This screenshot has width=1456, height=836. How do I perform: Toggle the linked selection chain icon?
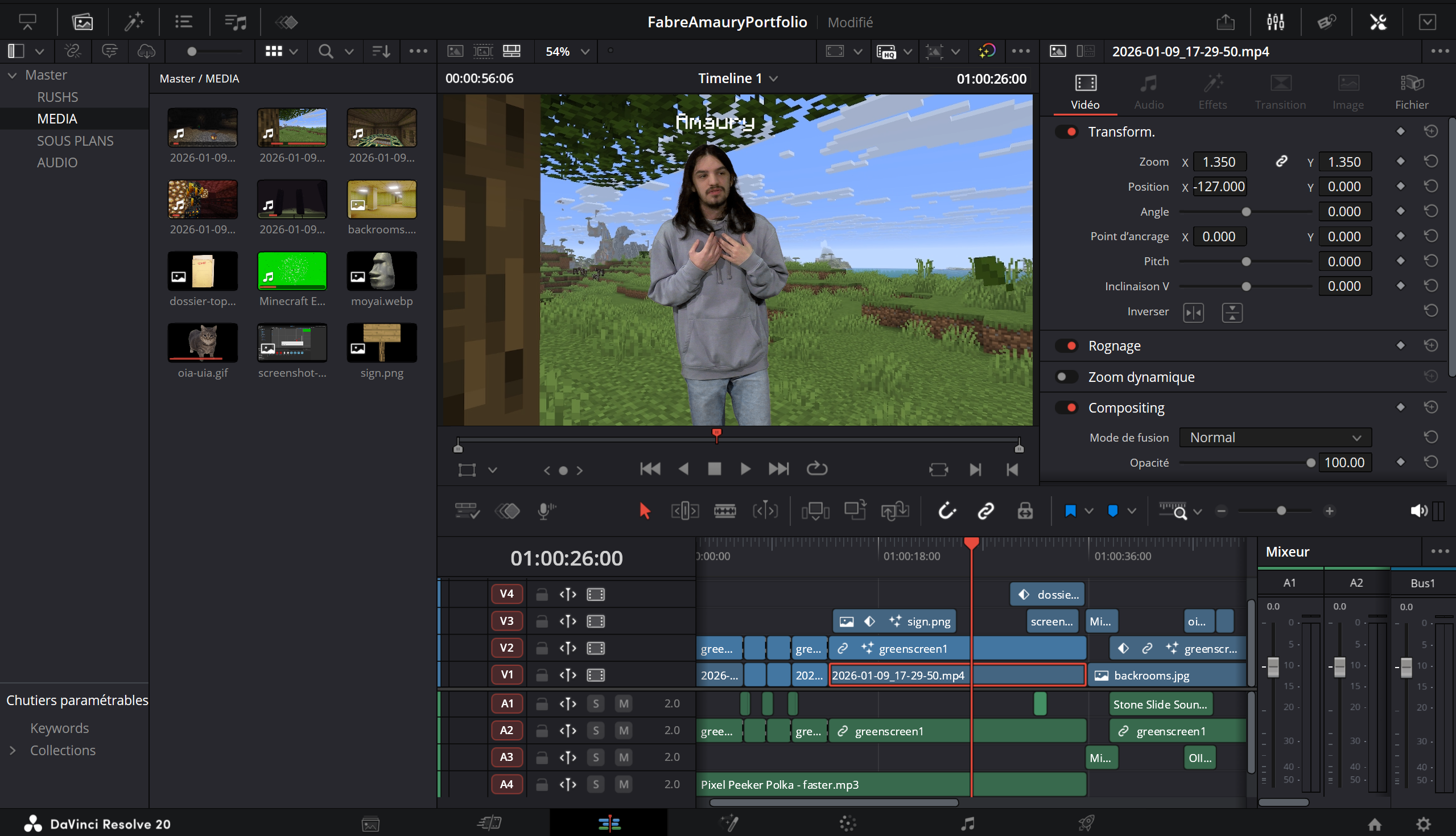pyautogui.click(x=985, y=510)
